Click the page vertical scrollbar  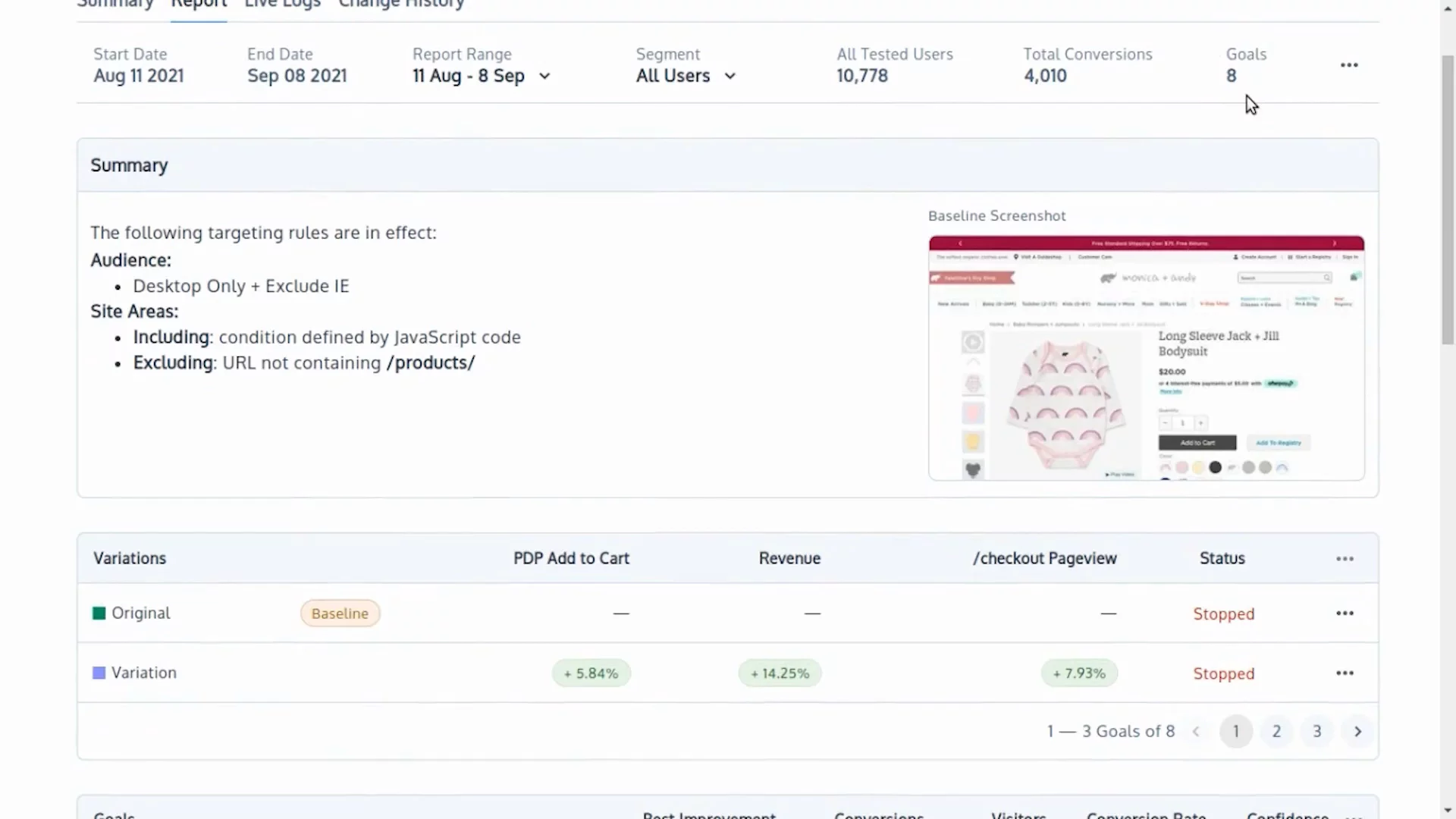pos(1447,197)
